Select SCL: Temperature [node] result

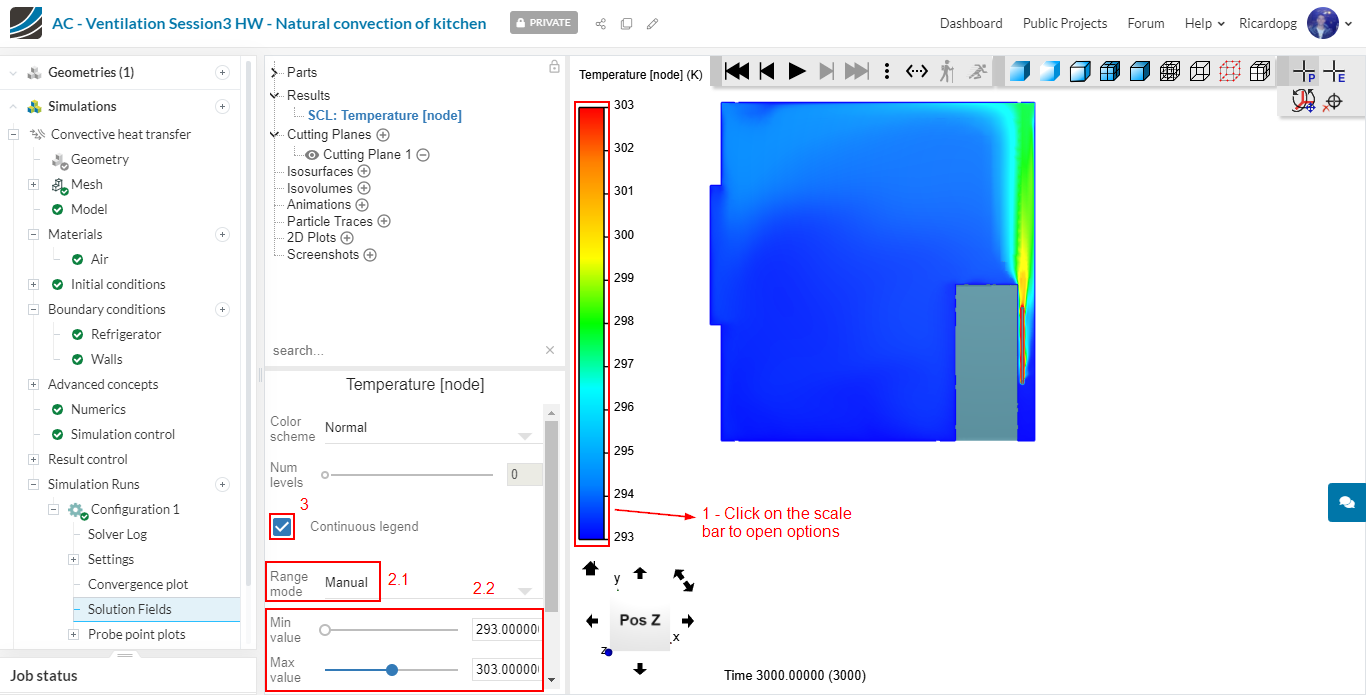[x=384, y=115]
